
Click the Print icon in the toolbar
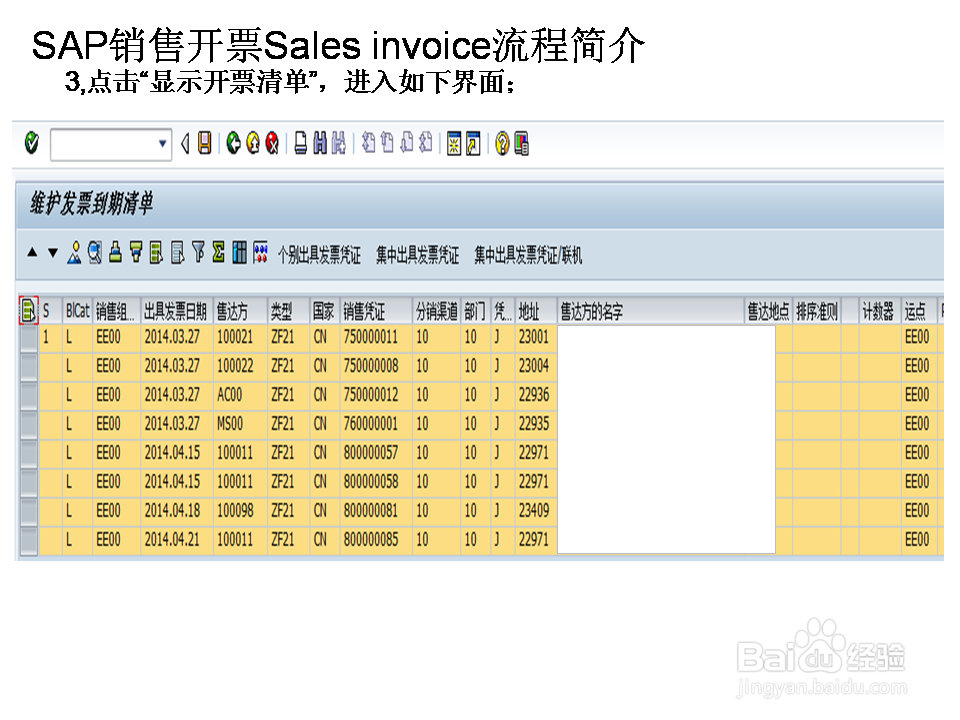301,144
